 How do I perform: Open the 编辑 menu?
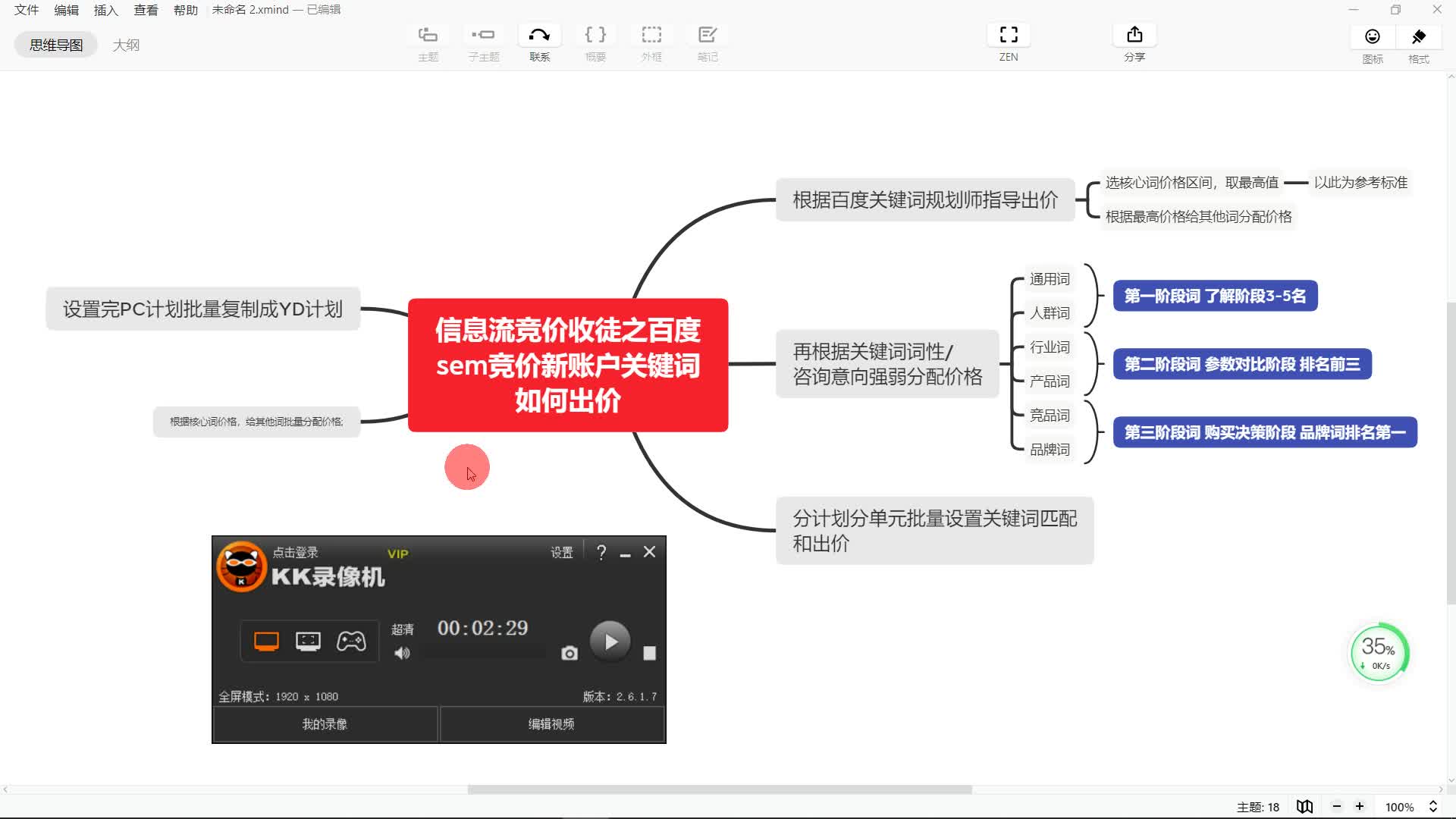coord(67,10)
